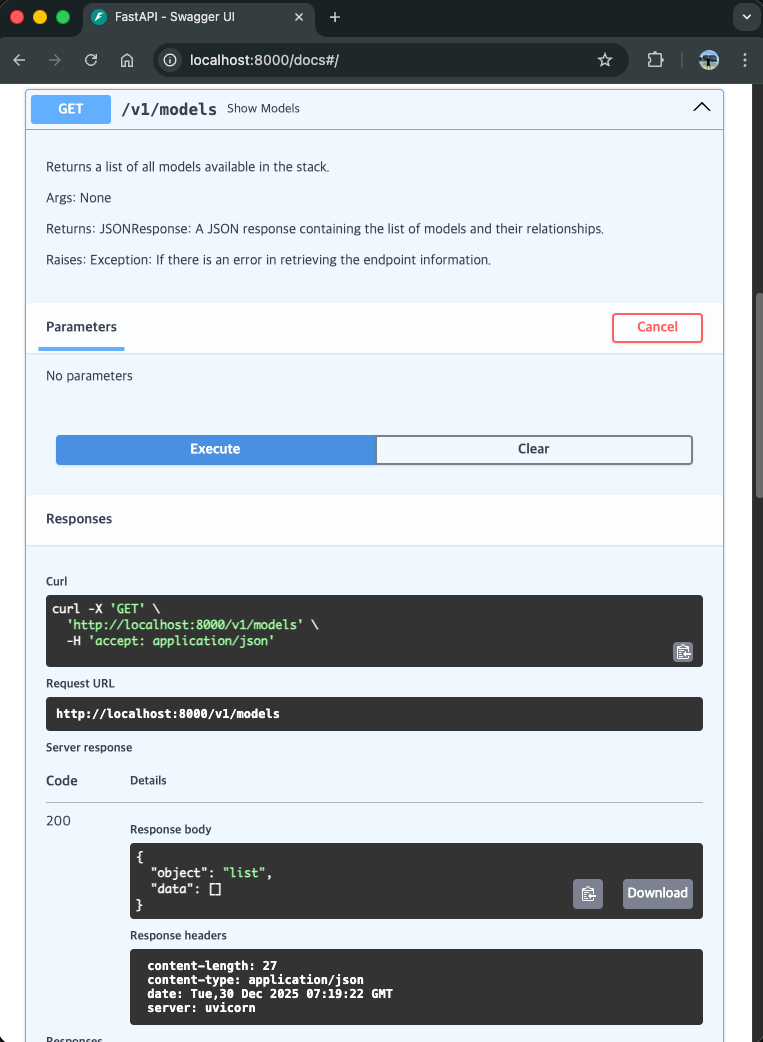
Task: Click the "Details" column header
Action: 148,780
